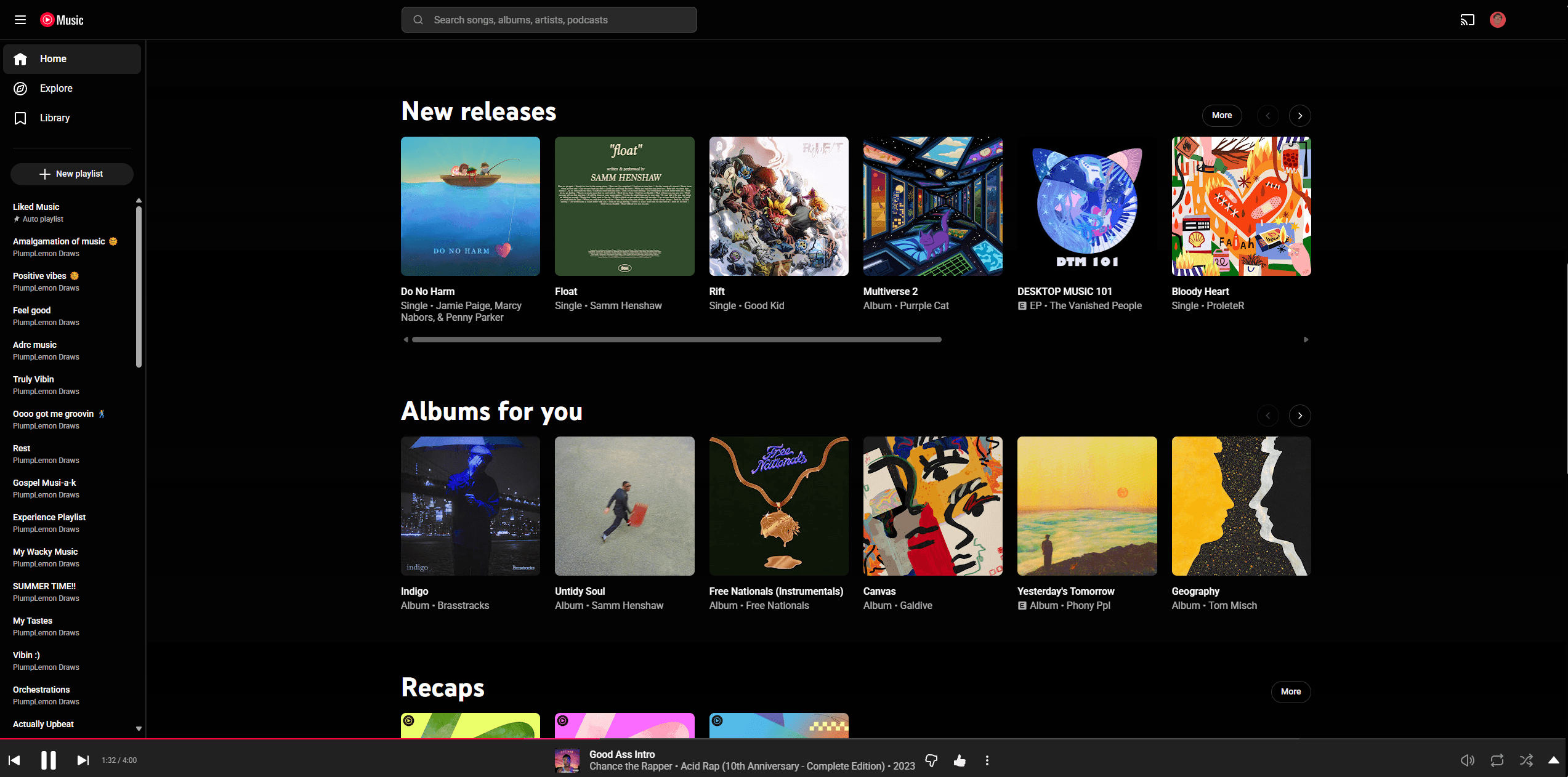Go to the previous track
The width and height of the screenshot is (1568, 777).
click(x=14, y=760)
